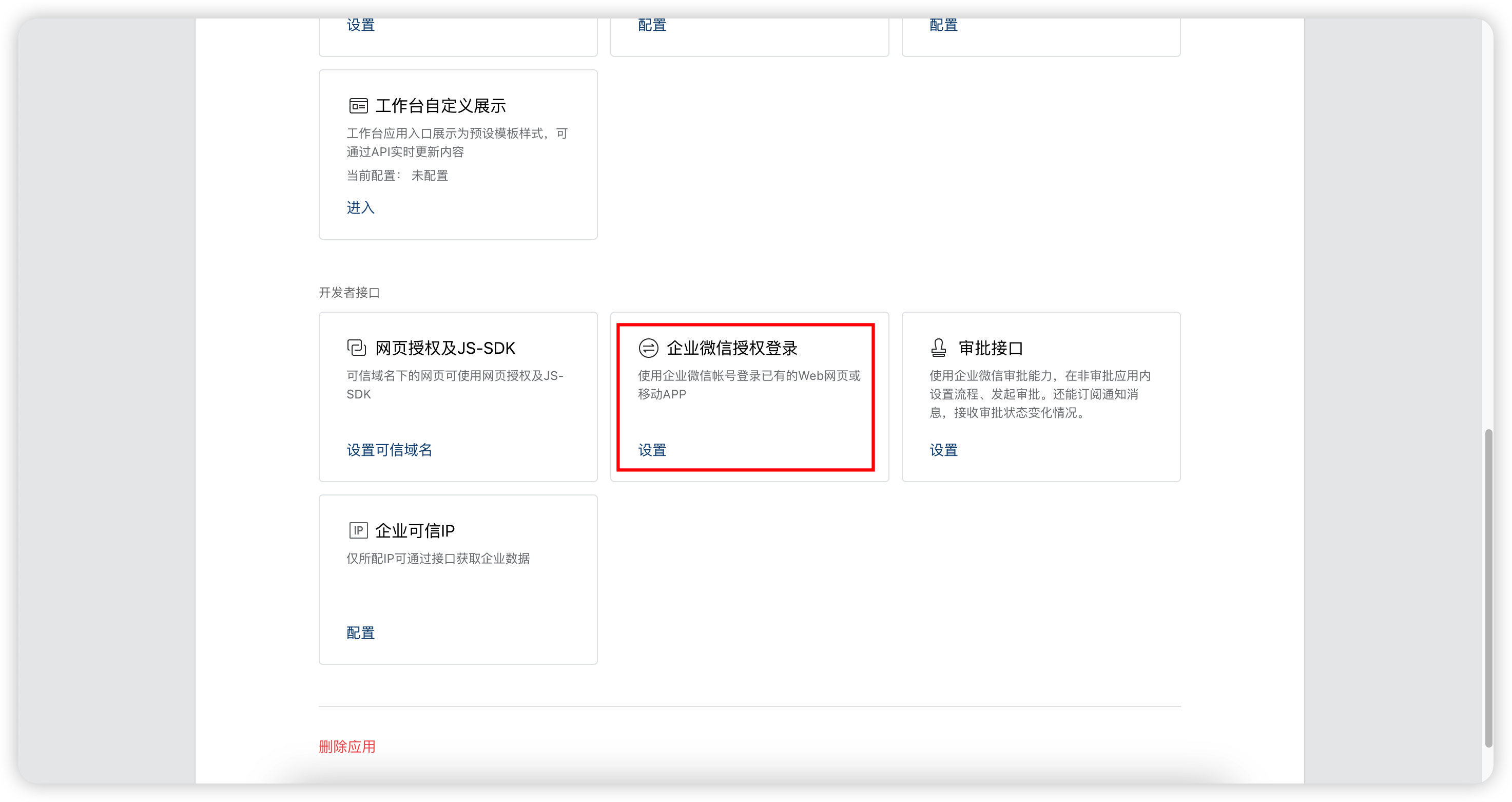Open 配置 under 企业可信IP
Screen dimensions: 1512x802
pos(360,633)
